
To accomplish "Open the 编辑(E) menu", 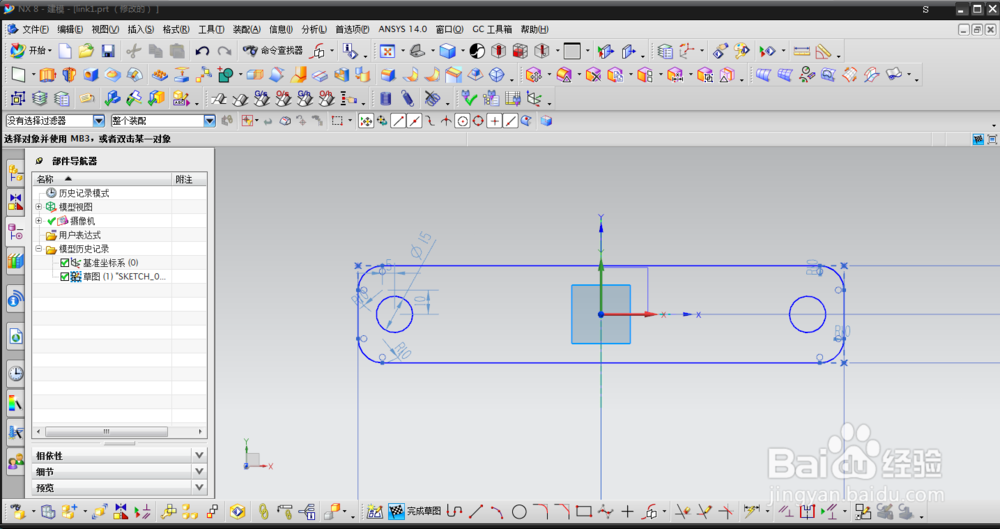I will (70, 29).
